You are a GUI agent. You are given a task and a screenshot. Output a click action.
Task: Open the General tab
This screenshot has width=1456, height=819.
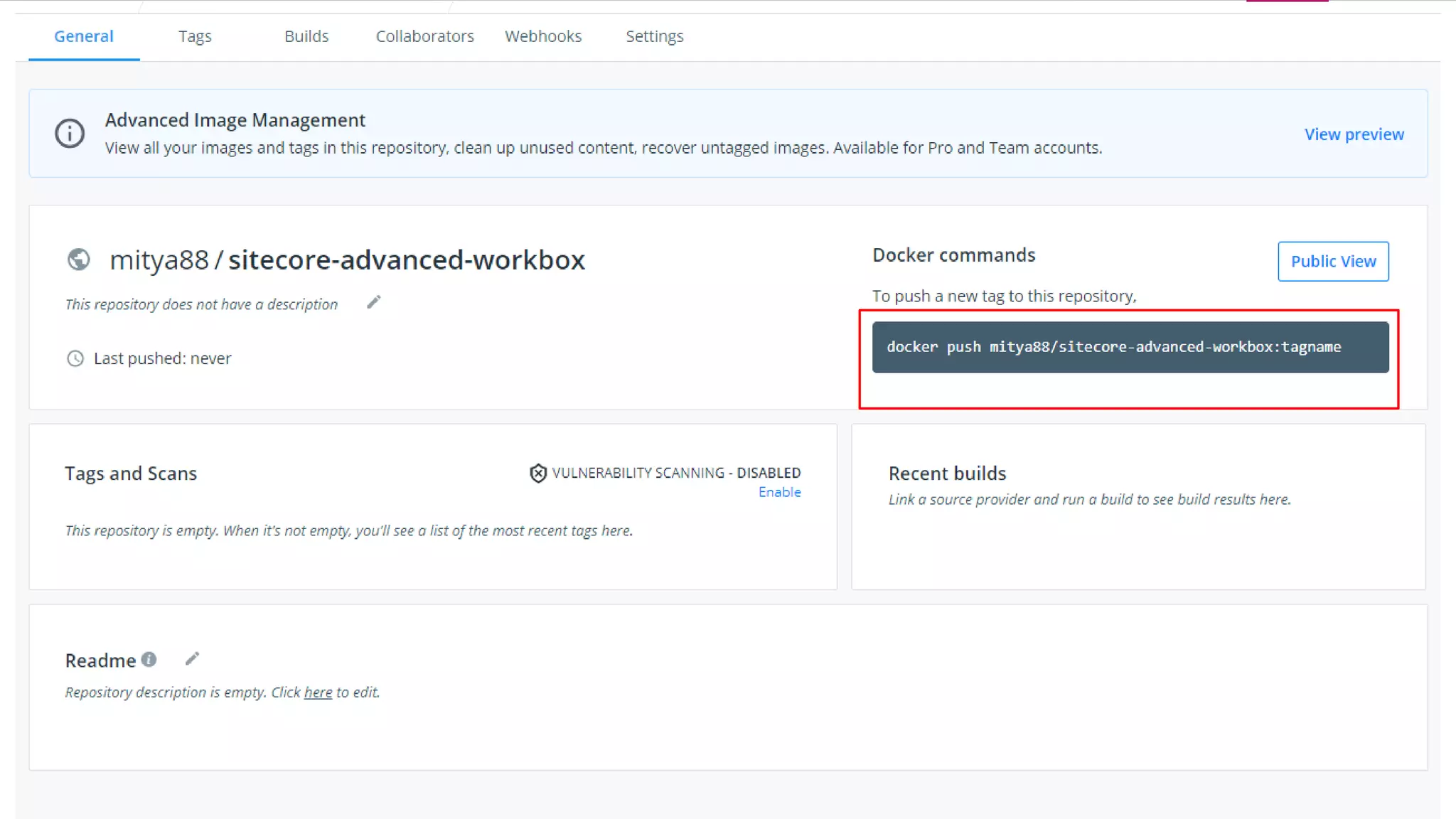point(83,36)
